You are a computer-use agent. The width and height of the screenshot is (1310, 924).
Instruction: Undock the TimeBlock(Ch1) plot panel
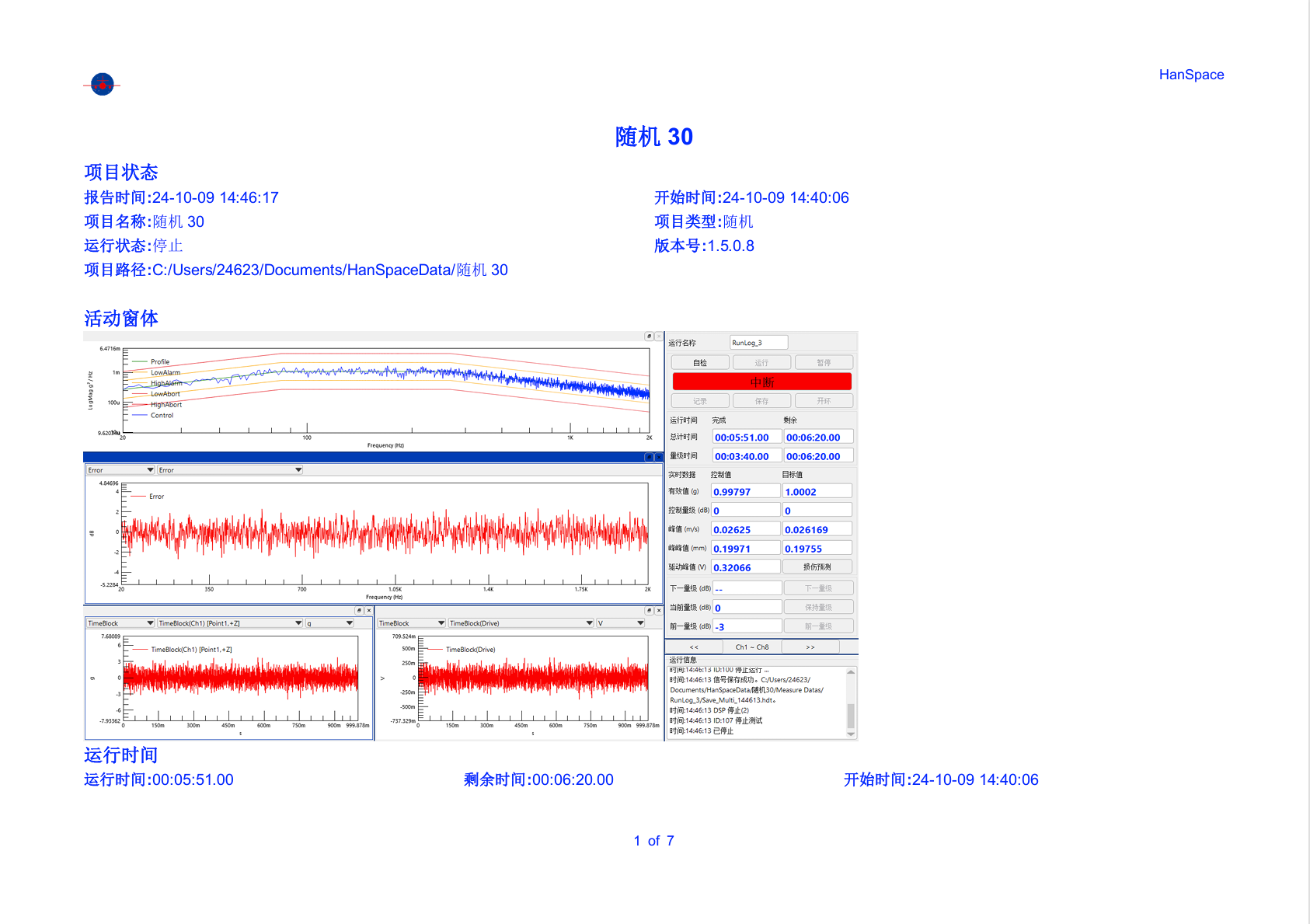pos(359,611)
